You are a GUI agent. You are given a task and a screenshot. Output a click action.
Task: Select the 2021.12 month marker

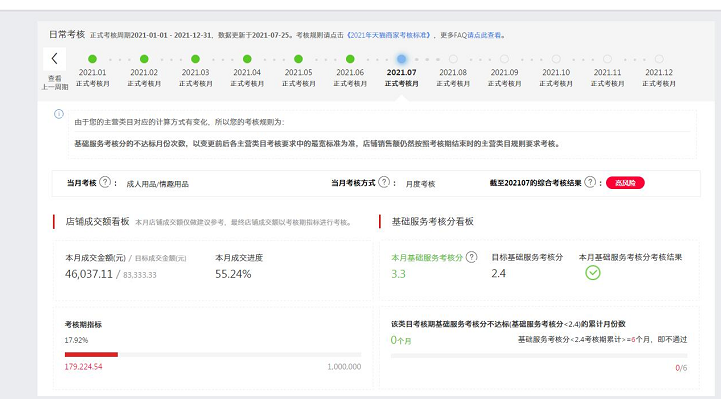tap(659, 59)
